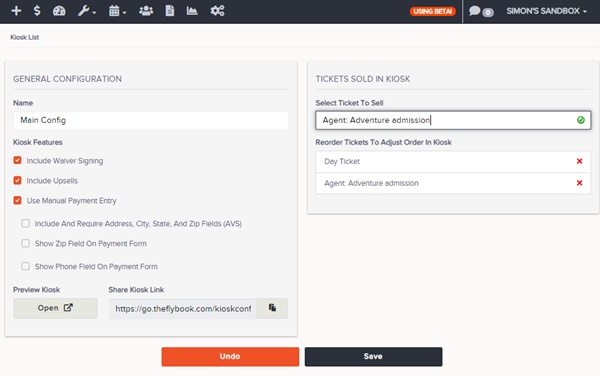The image size is (600, 376).
Task: Click the Share Kiosk Link URL field
Action: pos(183,309)
